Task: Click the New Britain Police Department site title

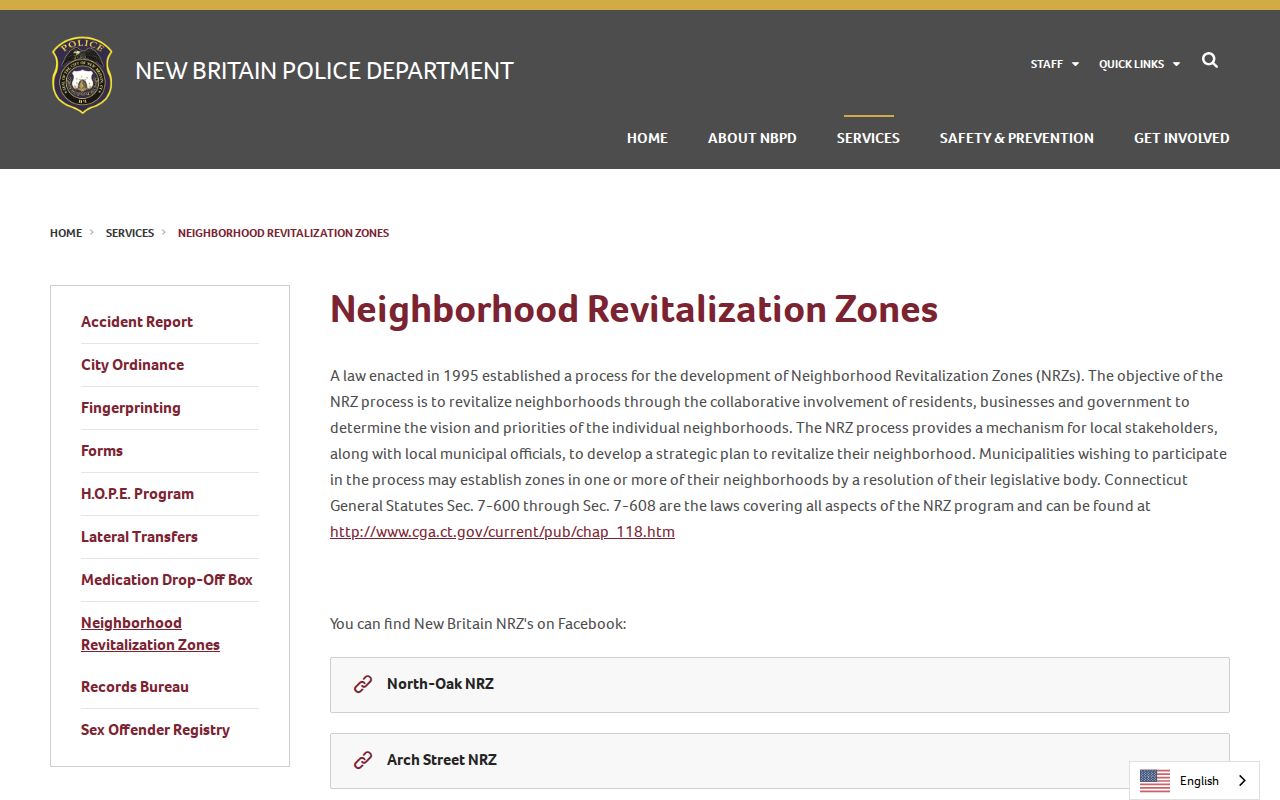Action: pyautogui.click(x=324, y=71)
